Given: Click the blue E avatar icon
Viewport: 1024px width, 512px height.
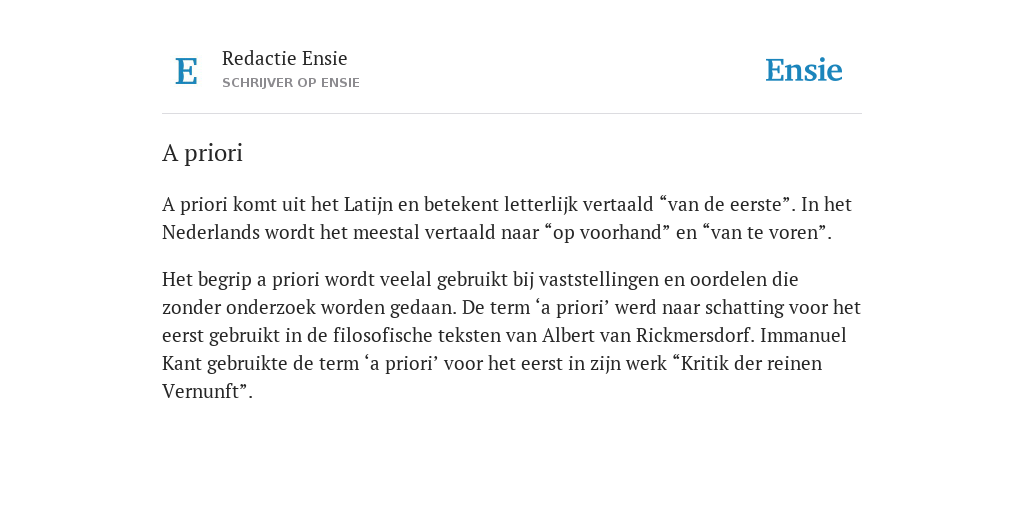Looking at the screenshot, I should [x=186, y=71].
